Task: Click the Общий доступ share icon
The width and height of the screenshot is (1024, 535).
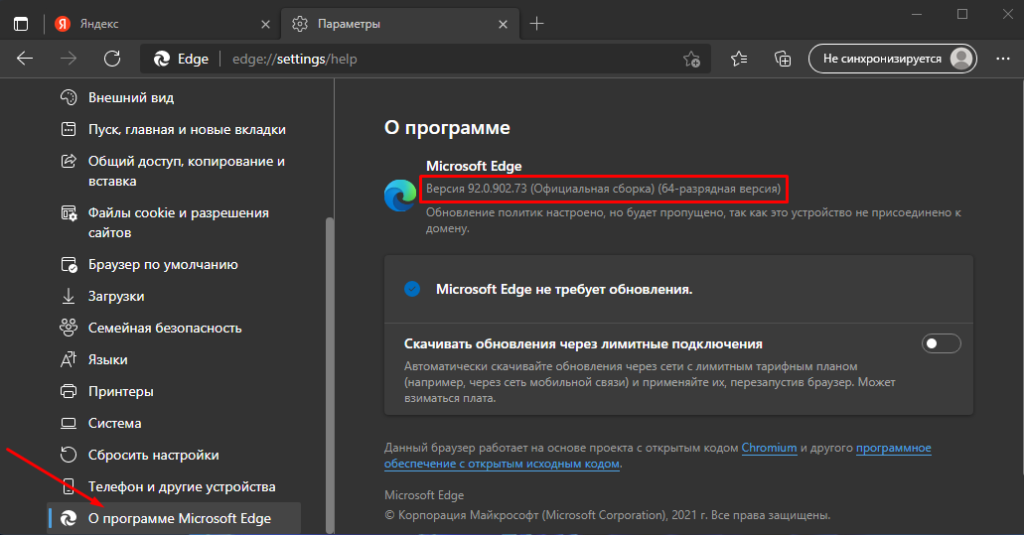Action: 69,161
